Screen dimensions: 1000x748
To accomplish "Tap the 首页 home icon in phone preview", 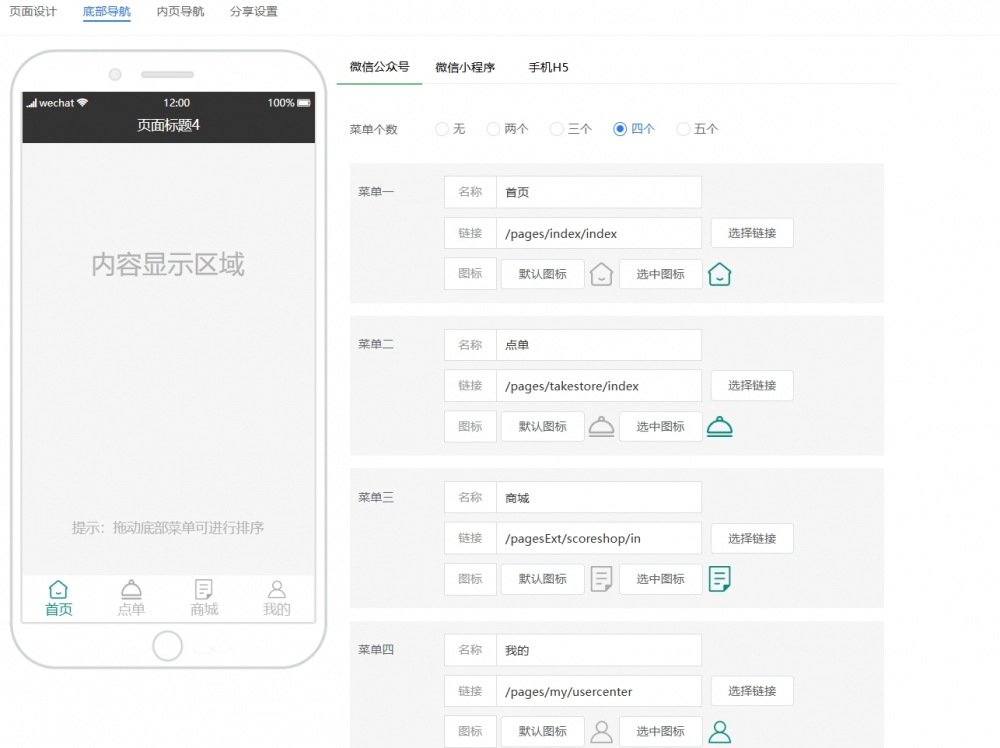I will click(57, 591).
